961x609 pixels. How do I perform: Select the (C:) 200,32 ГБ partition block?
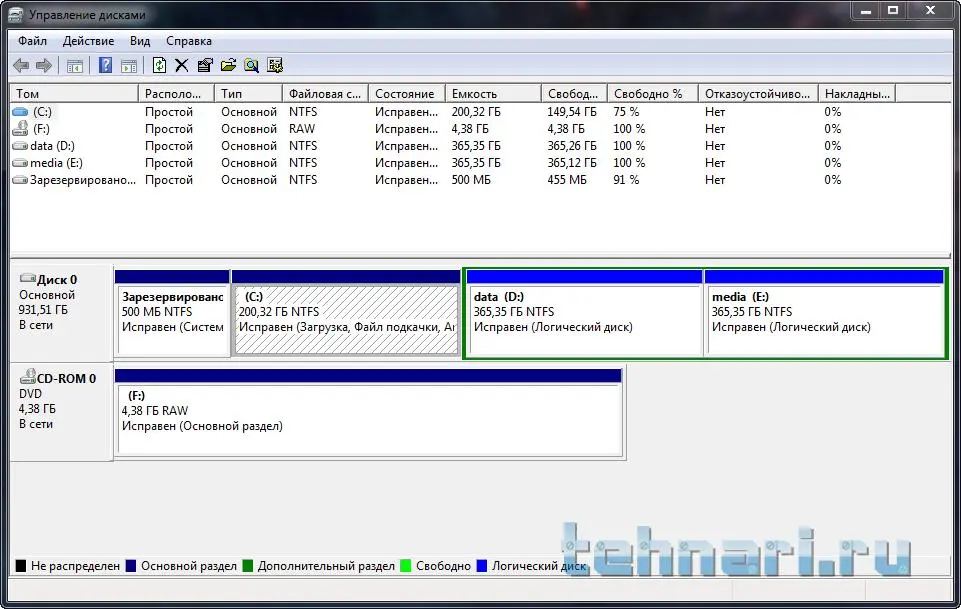click(346, 312)
